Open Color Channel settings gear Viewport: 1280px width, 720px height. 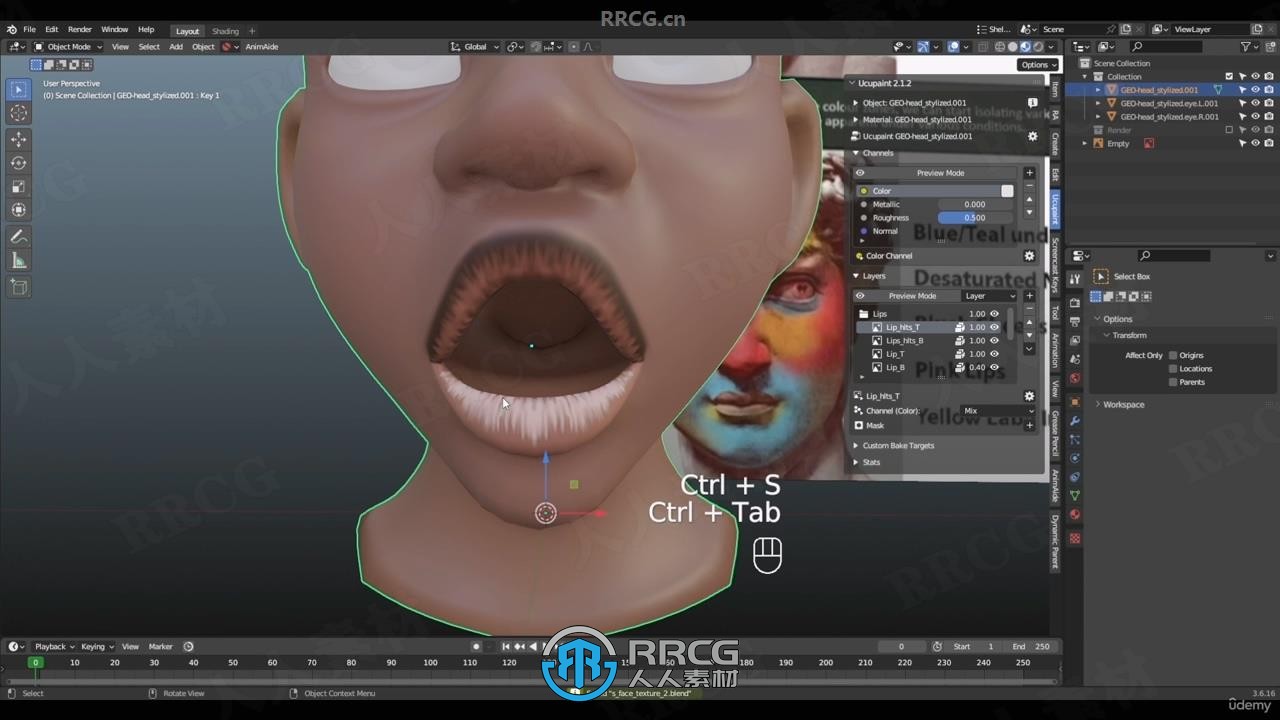pyautogui.click(x=1029, y=256)
